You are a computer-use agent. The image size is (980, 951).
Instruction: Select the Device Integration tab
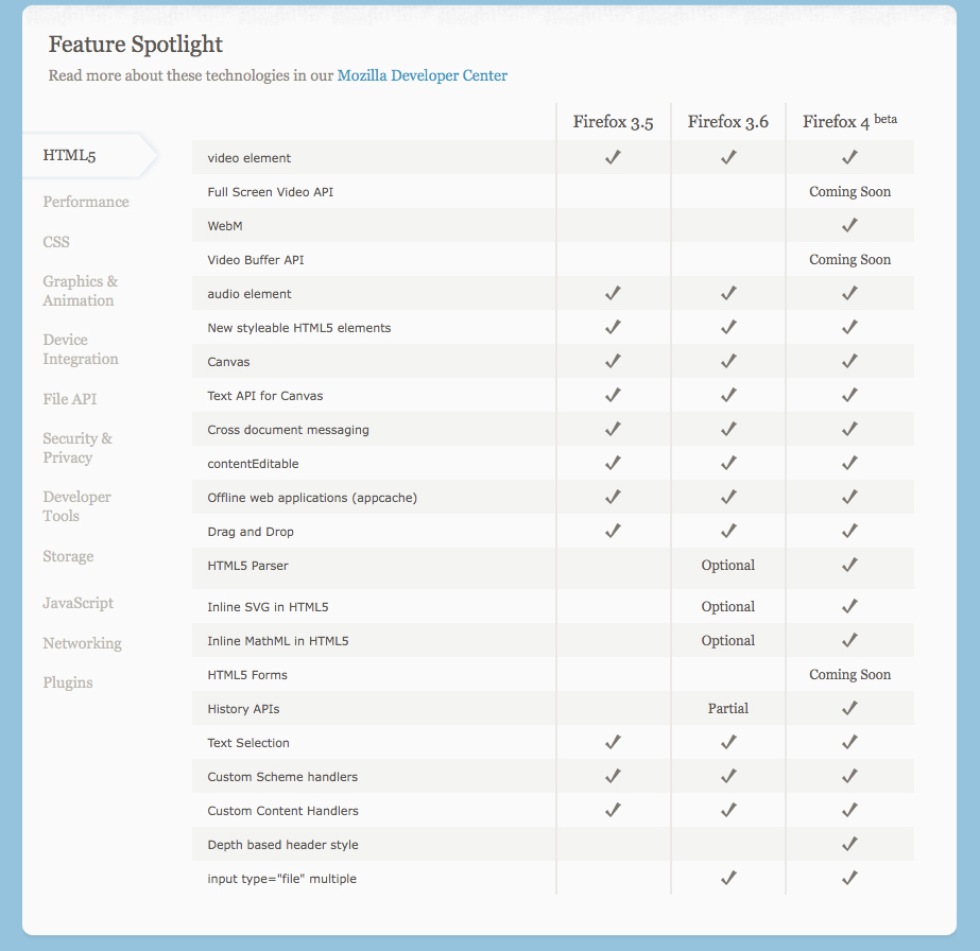[x=80, y=349]
